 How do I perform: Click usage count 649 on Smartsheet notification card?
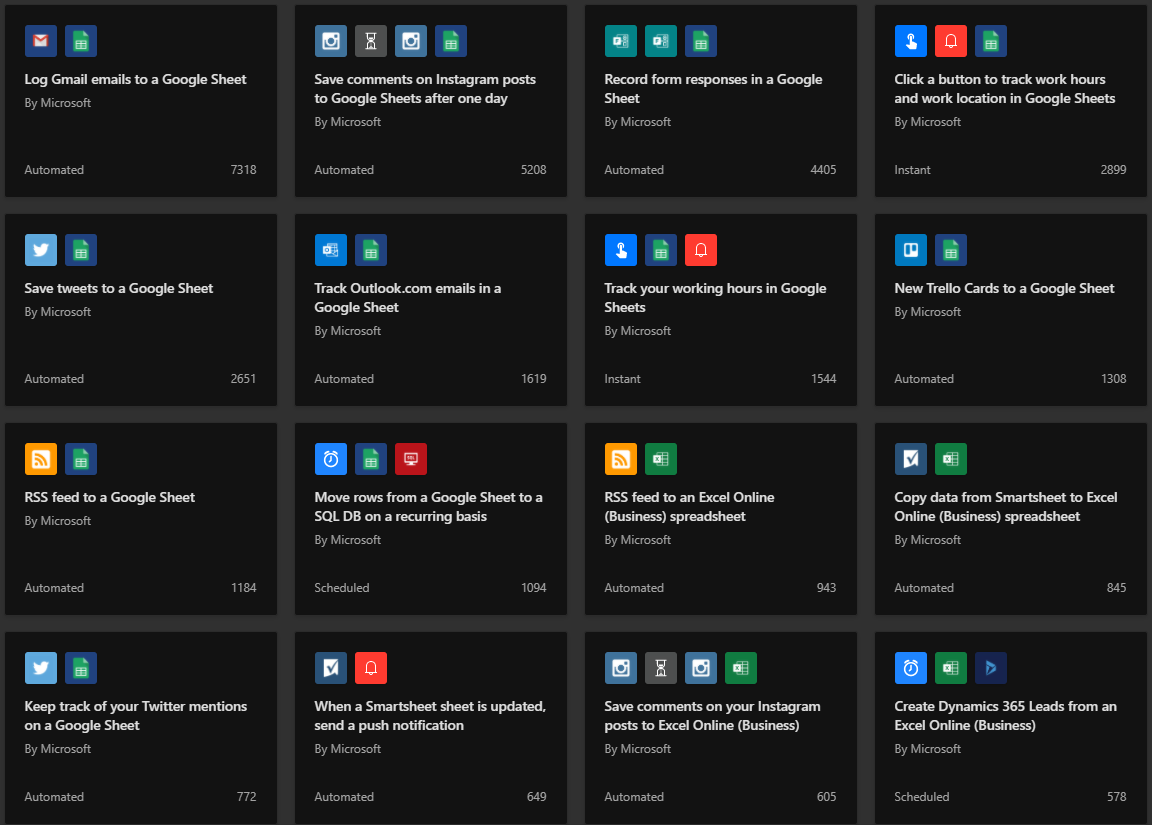536,797
